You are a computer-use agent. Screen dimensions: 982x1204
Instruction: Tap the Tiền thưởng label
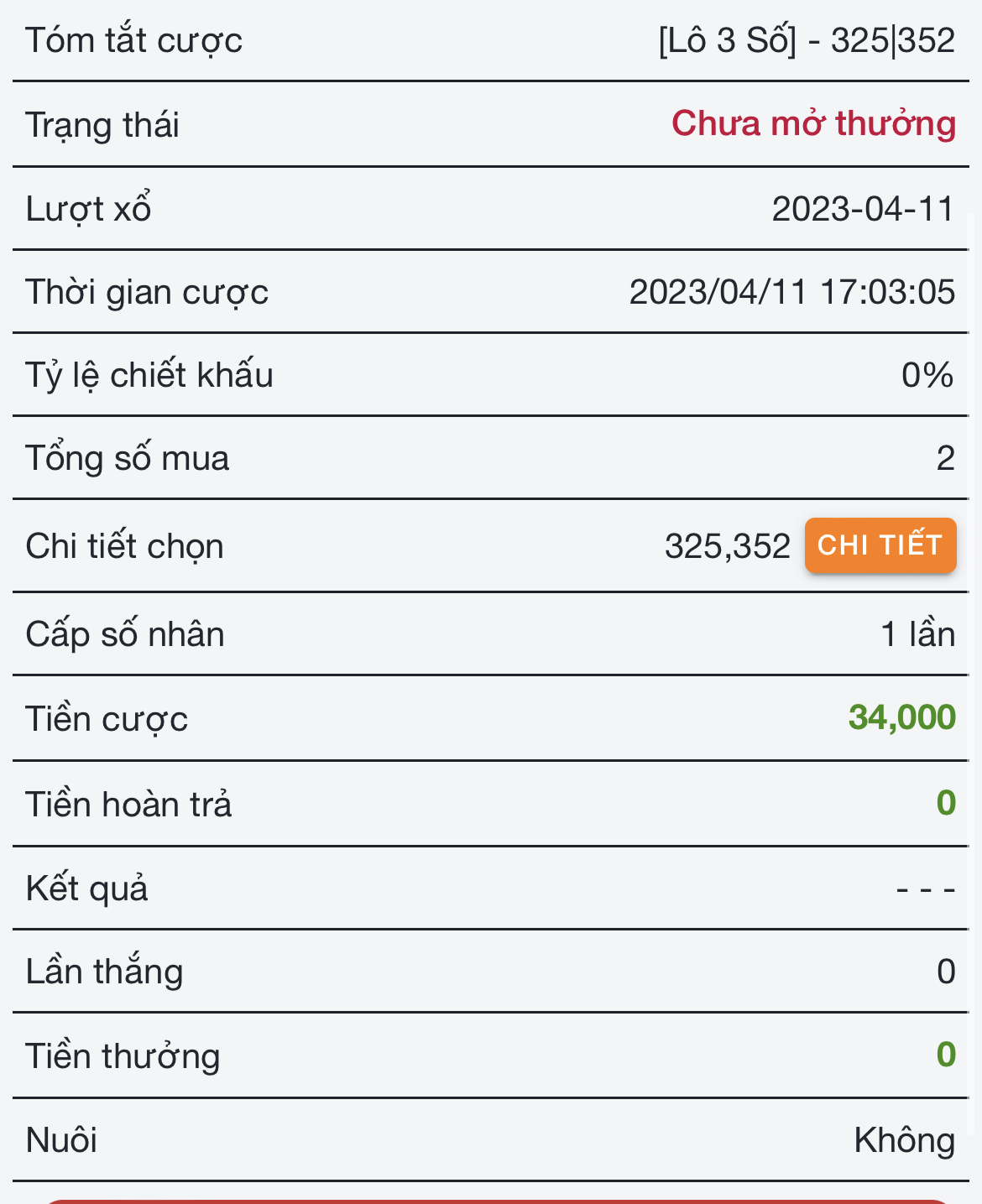123,1056
